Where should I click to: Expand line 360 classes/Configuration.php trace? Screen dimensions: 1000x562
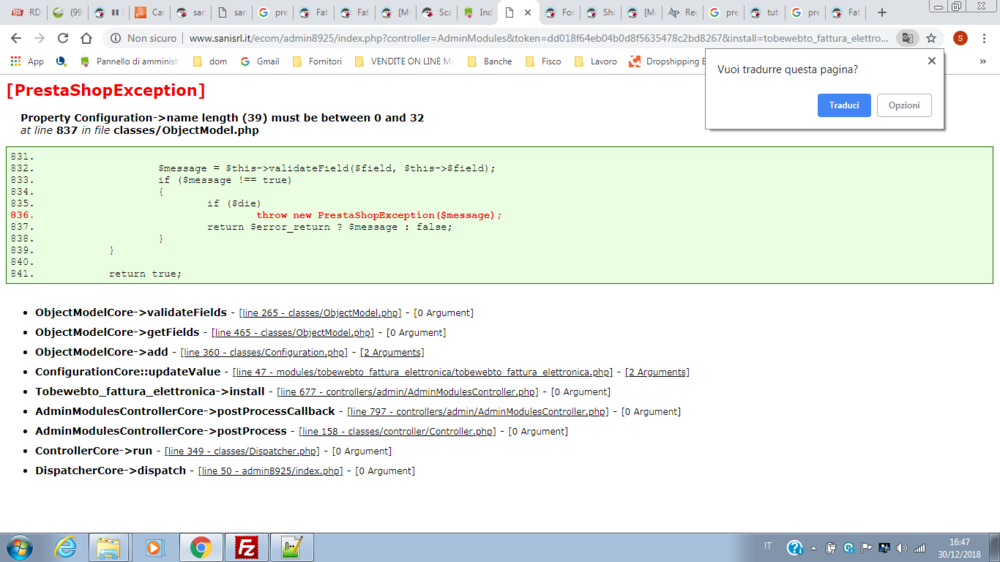tap(263, 352)
